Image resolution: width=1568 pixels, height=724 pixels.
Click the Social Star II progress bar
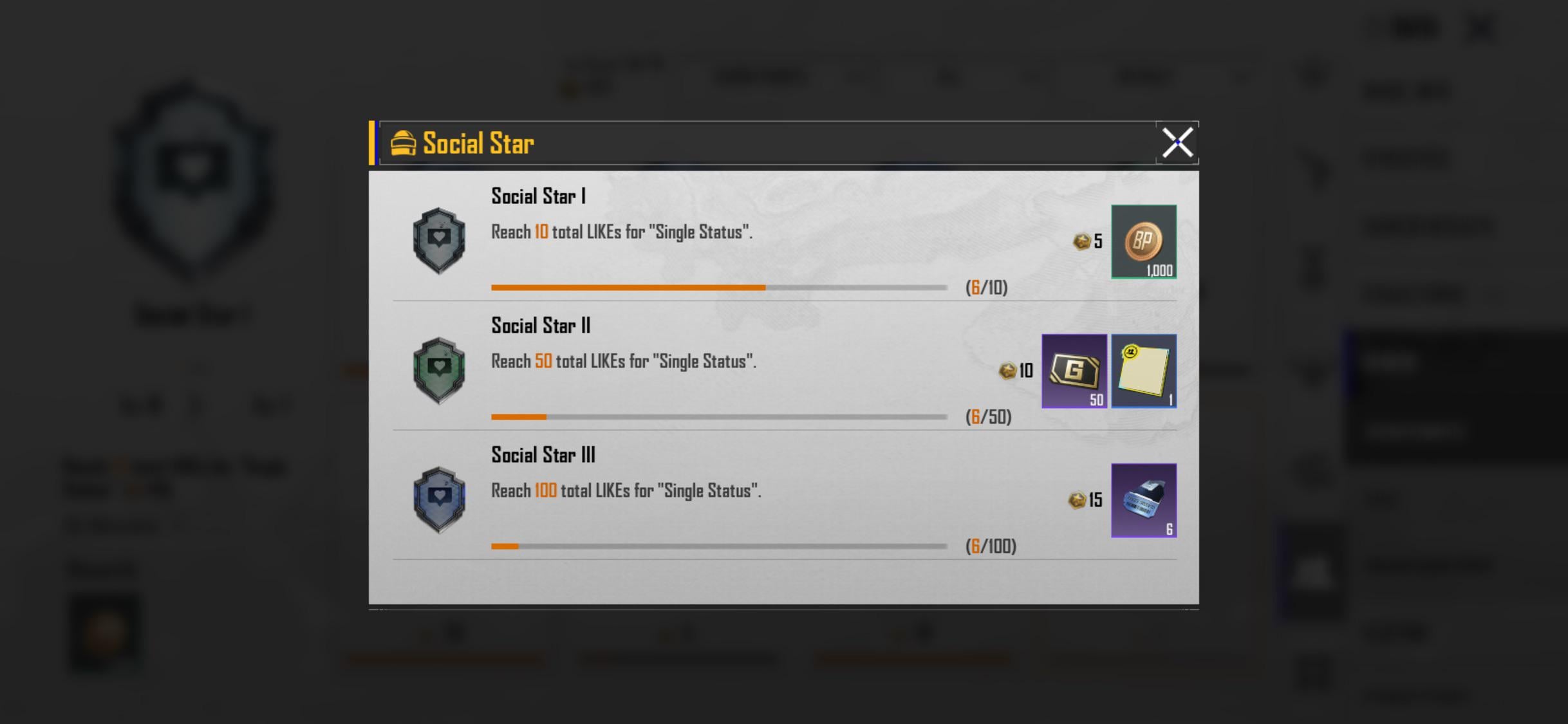click(718, 417)
